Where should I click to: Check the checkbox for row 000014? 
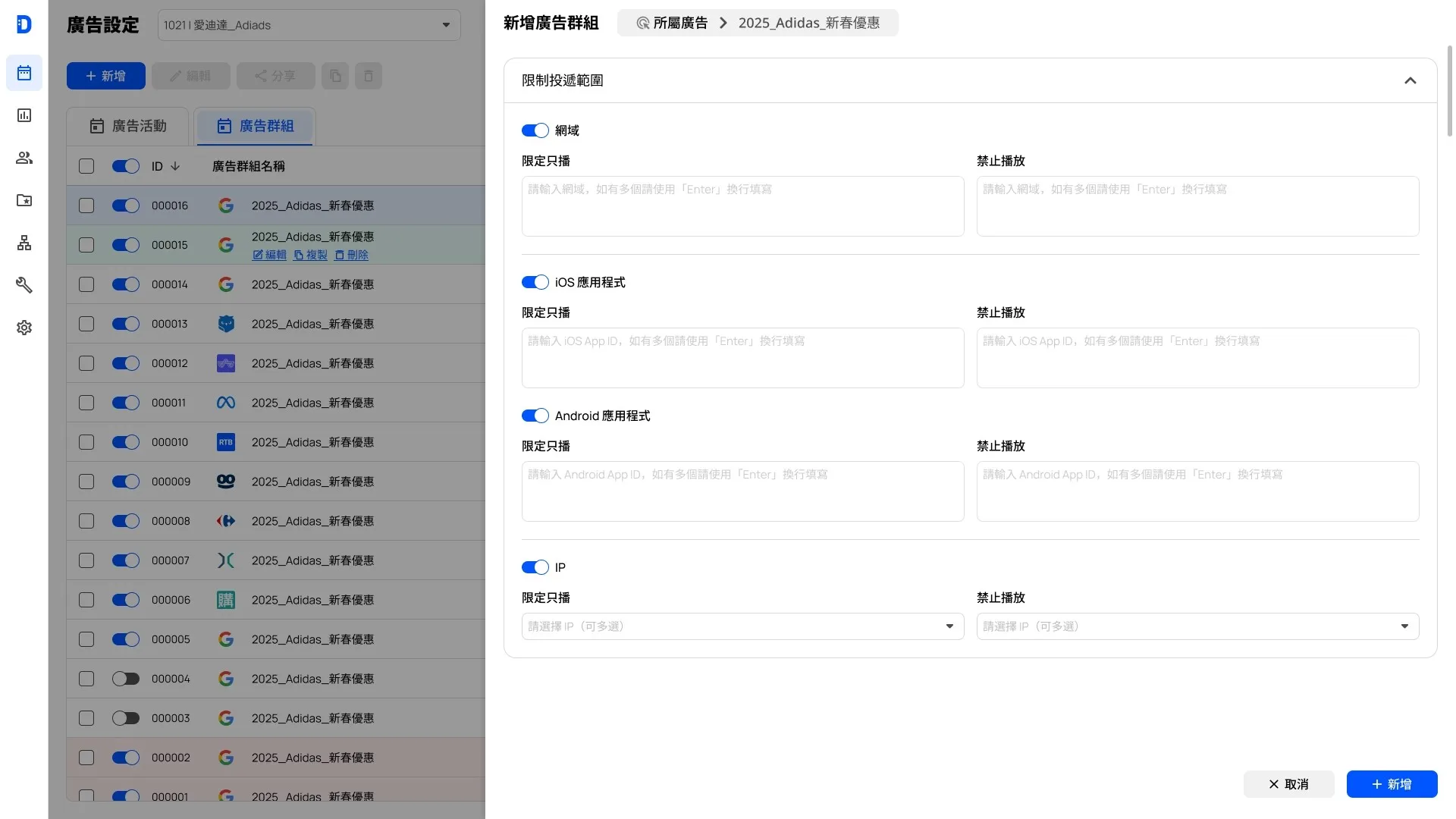click(86, 284)
